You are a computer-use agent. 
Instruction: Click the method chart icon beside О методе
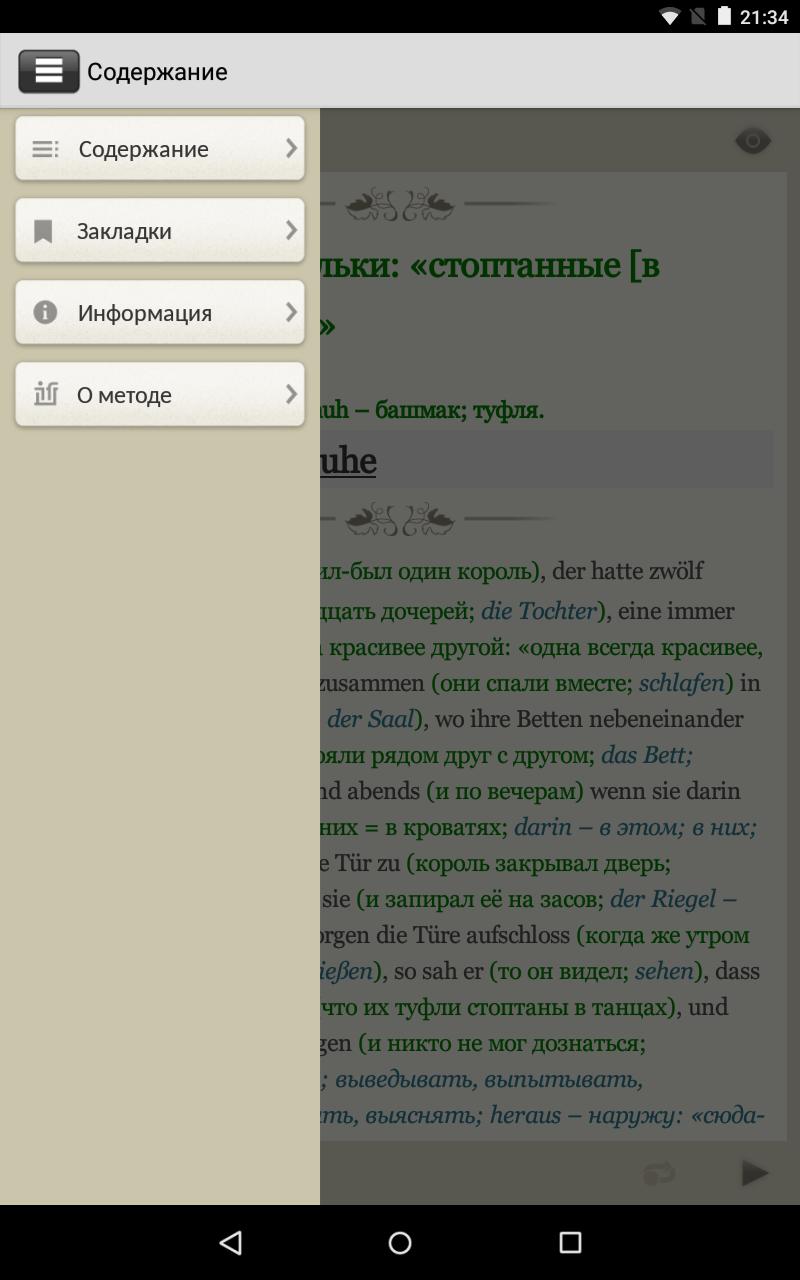coord(45,394)
